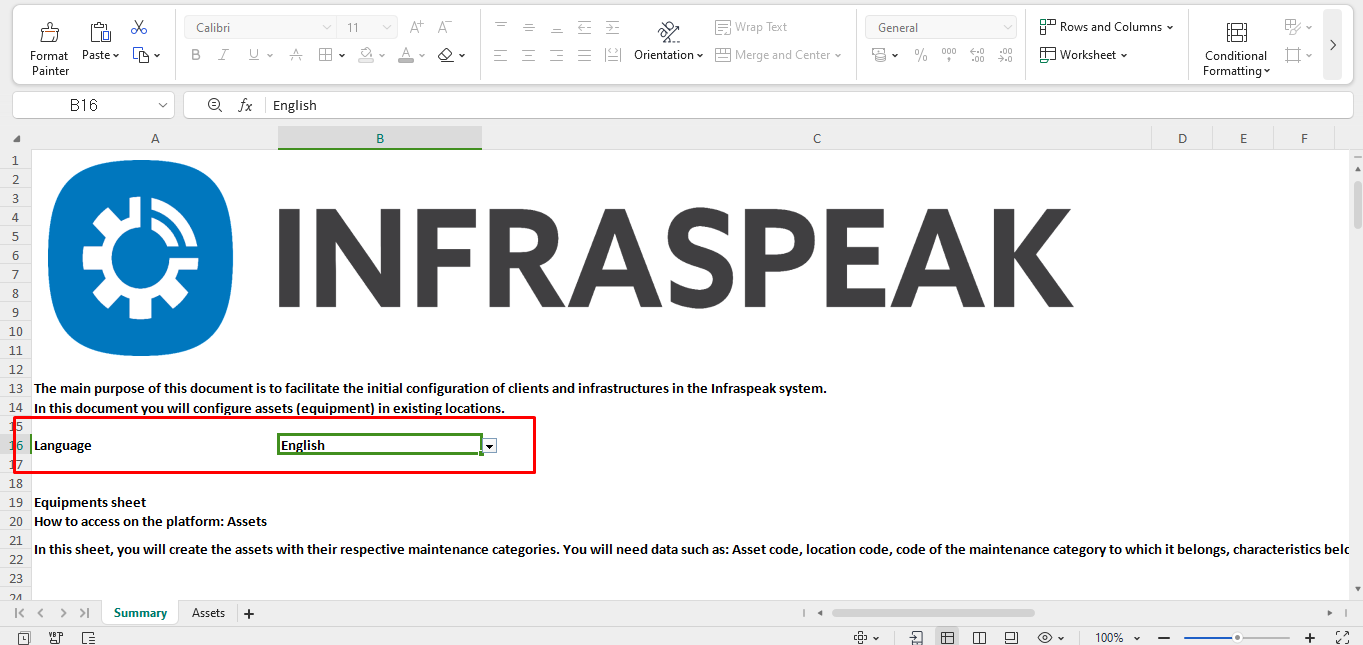Go to the last sheet tab
The height and width of the screenshot is (645, 1363).
click(84, 613)
